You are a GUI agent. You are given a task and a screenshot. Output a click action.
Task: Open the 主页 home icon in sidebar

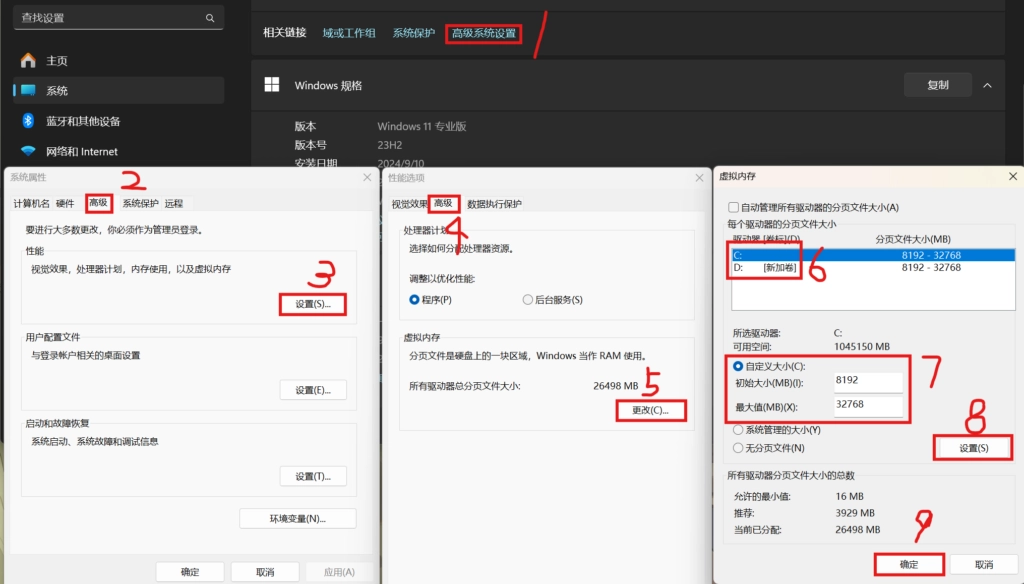[28, 60]
